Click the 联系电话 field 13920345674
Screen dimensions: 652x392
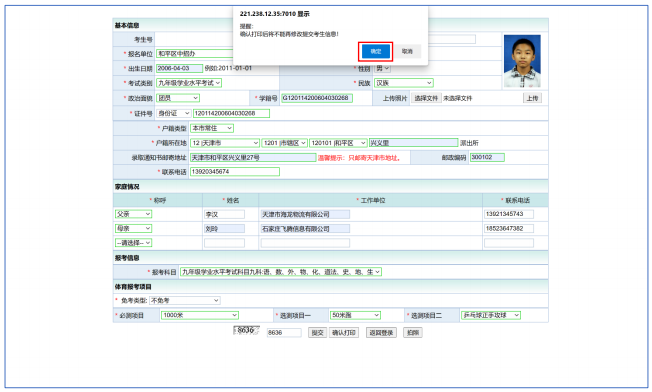pos(235,172)
